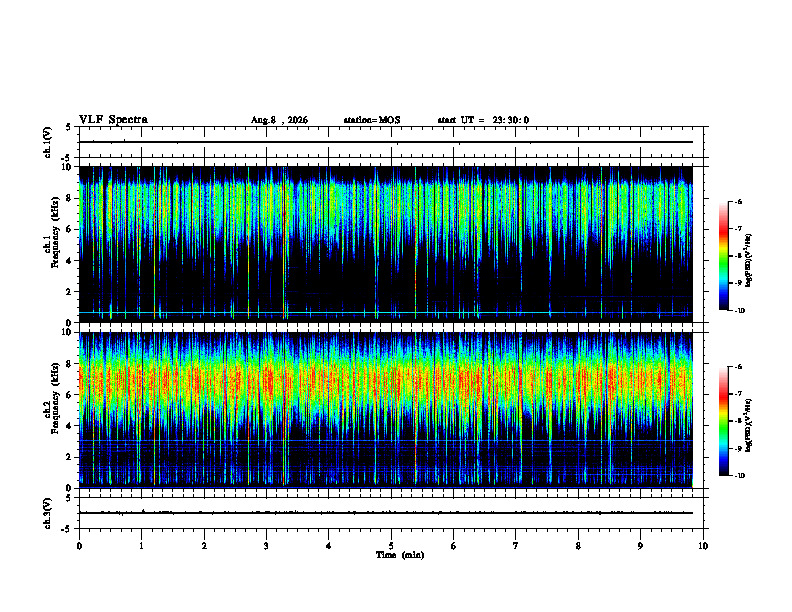Click time axis tick label "2"
The image size is (792, 612).
pos(204,546)
